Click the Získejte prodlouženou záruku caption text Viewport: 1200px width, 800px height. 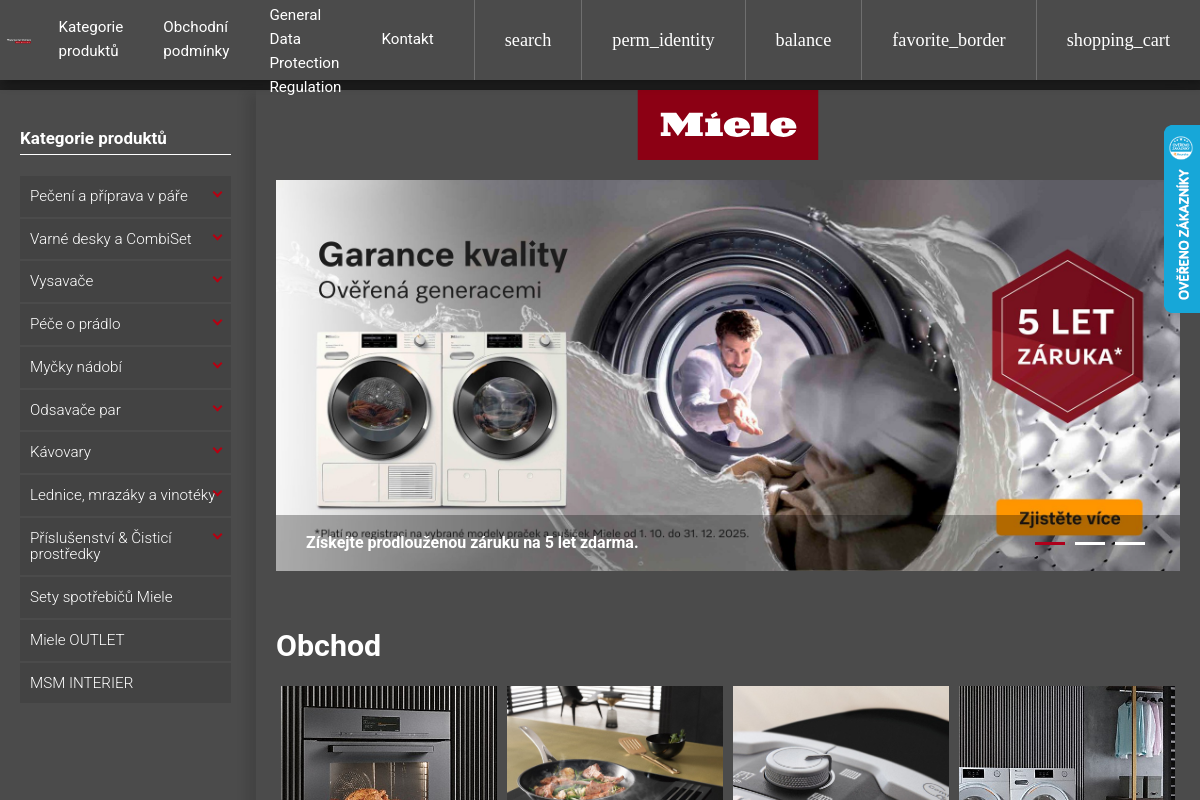pyautogui.click(x=472, y=543)
